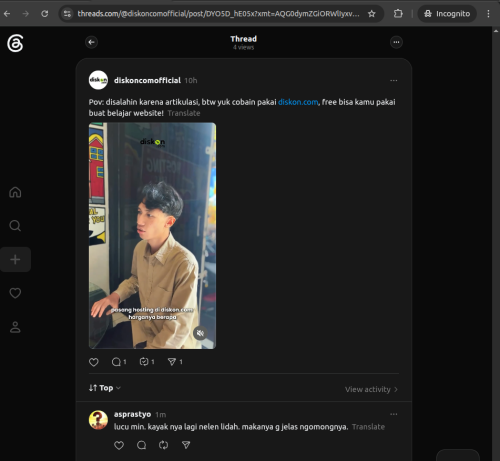Open Activity heart in sidebar
This screenshot has height=461, width=500.
15,293
